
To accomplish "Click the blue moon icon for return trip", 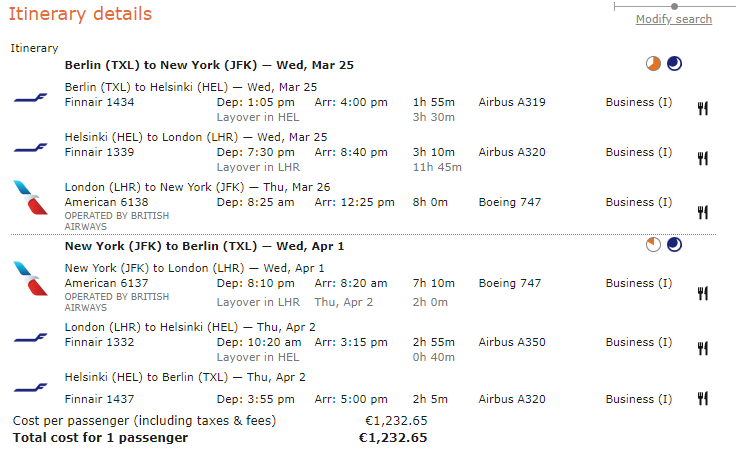I will [675, 245].
